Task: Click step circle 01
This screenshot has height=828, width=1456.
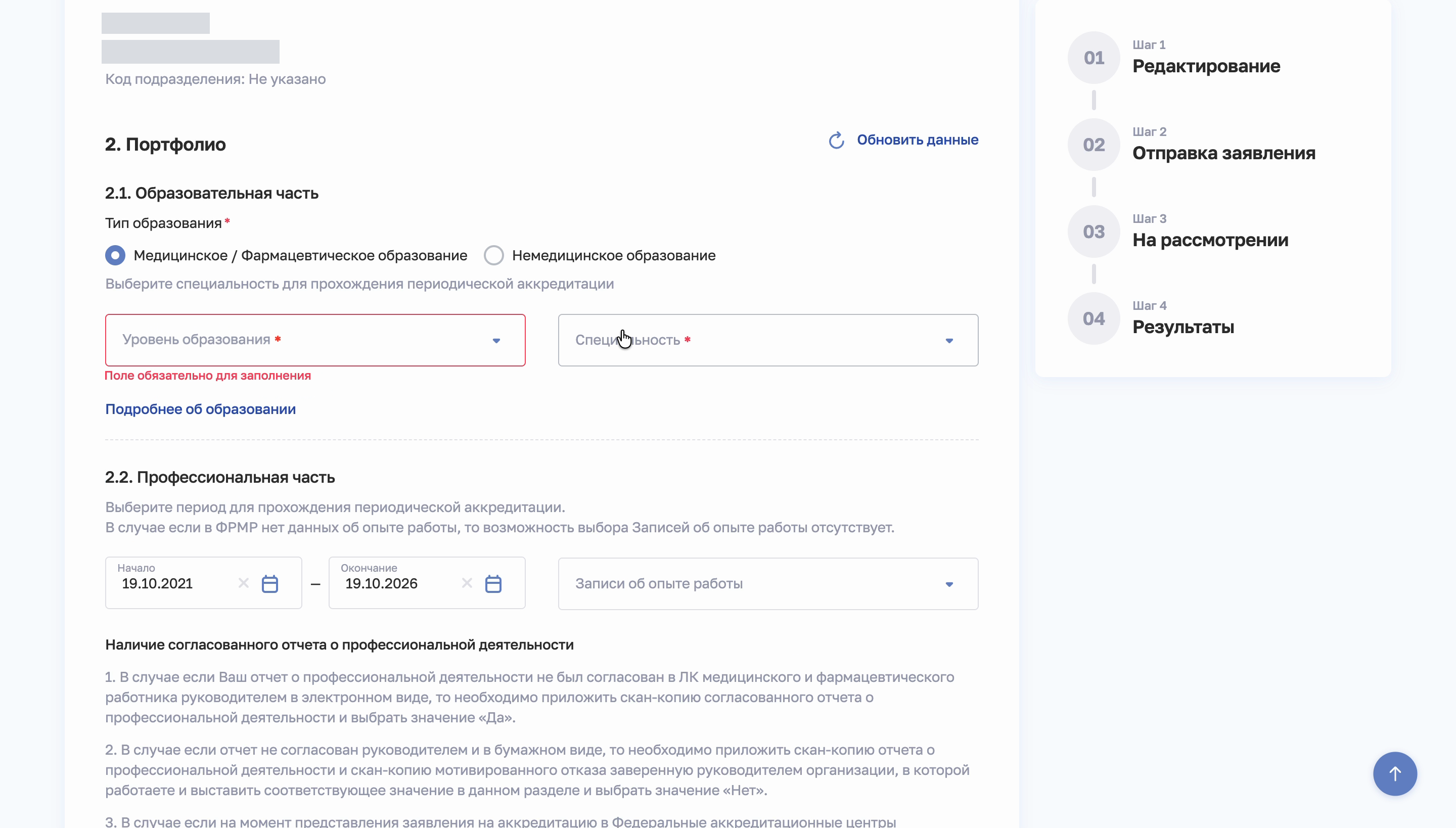Action: pyautogui.click(x=1094, y=58)
